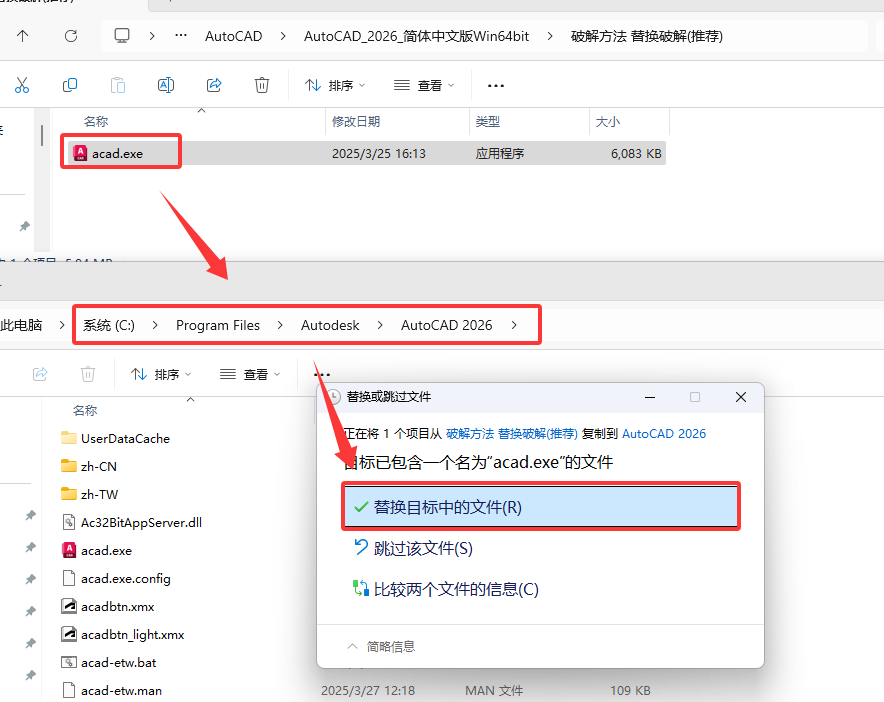Rename the selected file via Rename icon
Screen dimensions: 884x702
166,85
